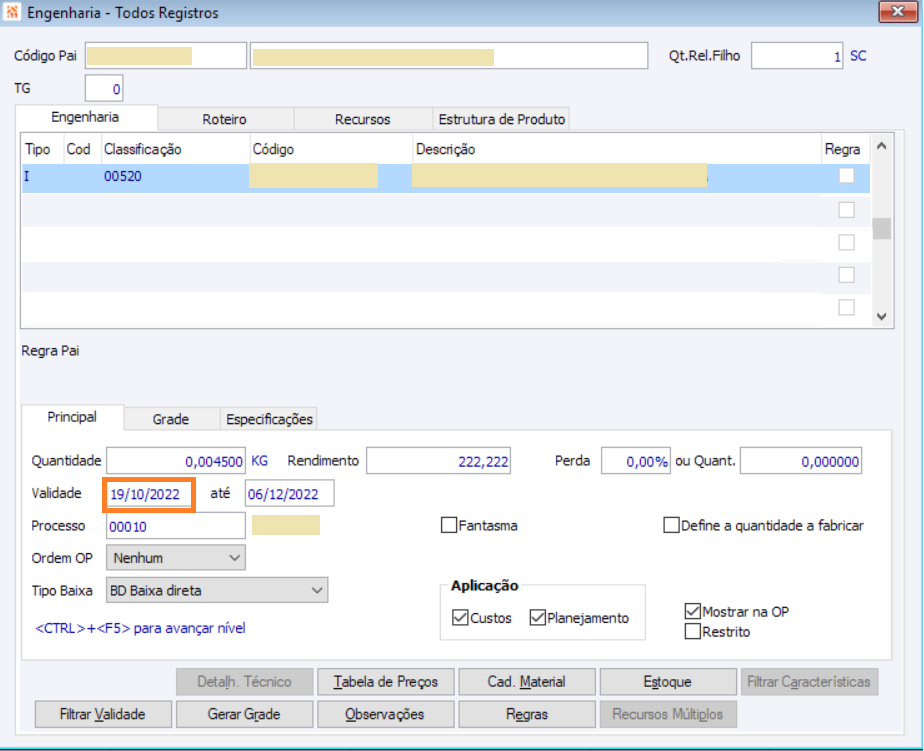The image size is (924, 751).
Task: Check the Fantasma checkbox
Action: tap(449, 525)
